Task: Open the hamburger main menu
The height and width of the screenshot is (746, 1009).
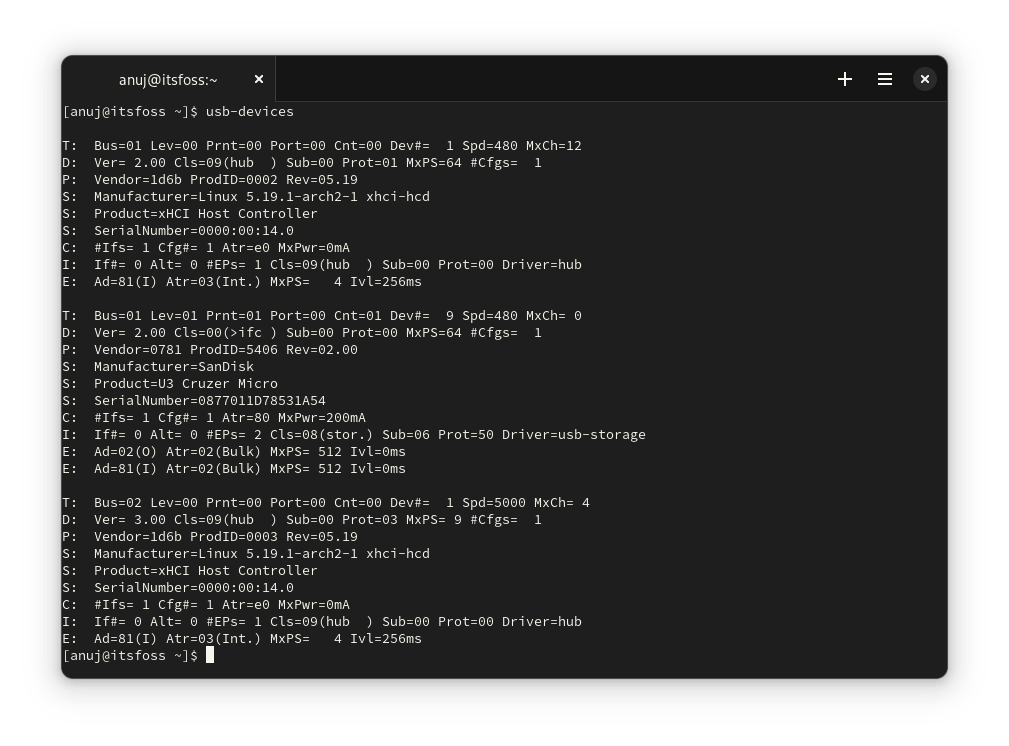Action: coord(885,79)
